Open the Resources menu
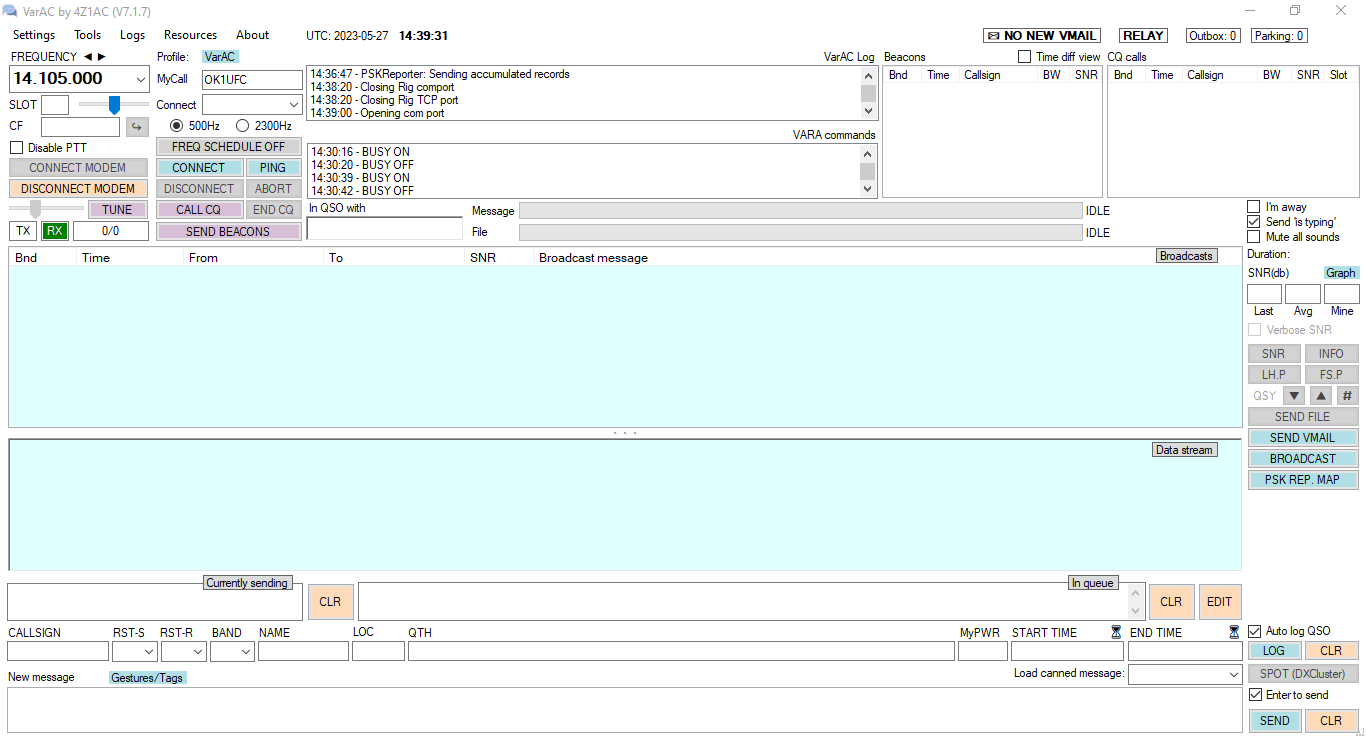The height and width of the screenshot is (738, 1366). 190,35
